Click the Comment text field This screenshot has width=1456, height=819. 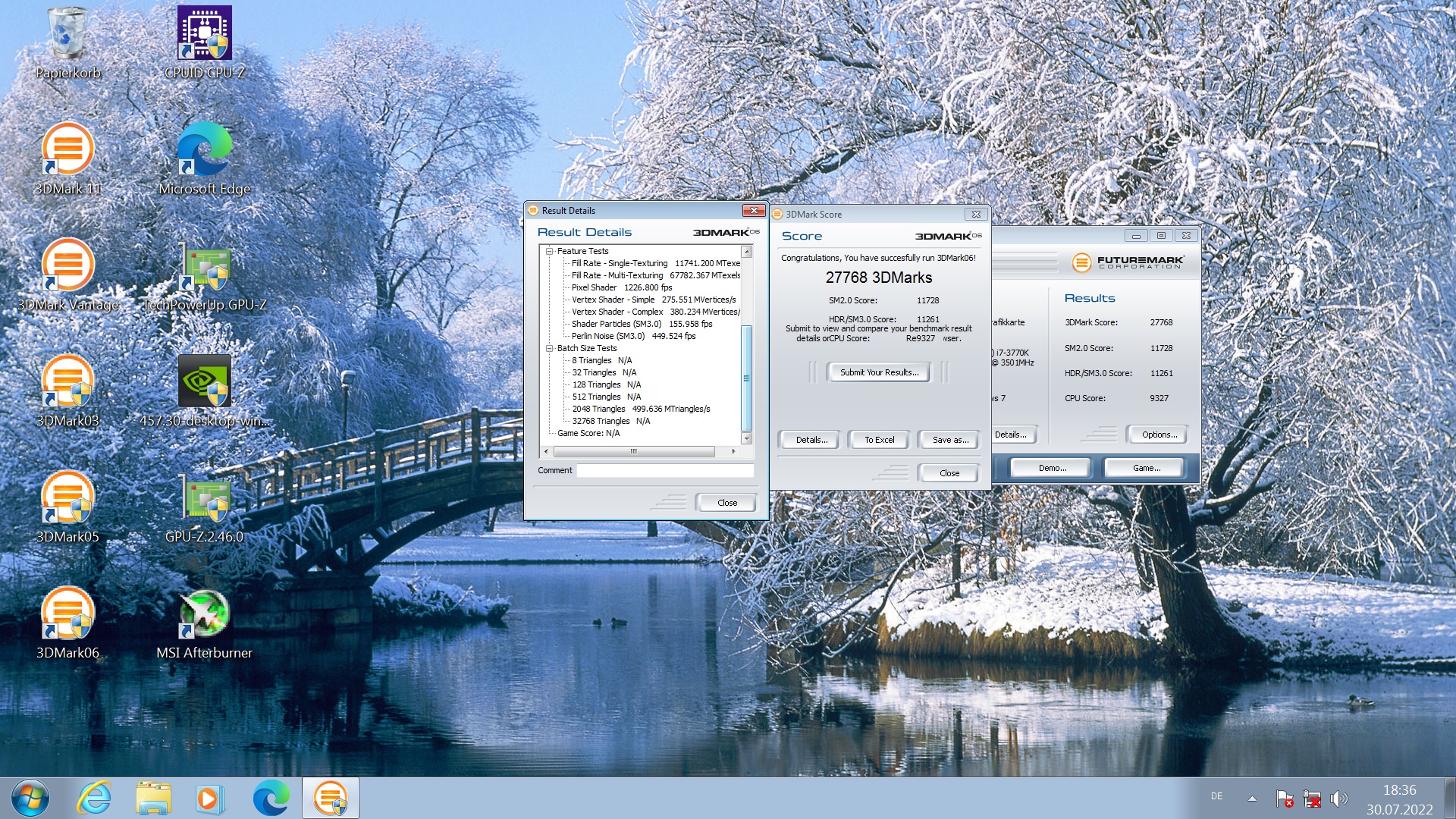pos(664,470)
